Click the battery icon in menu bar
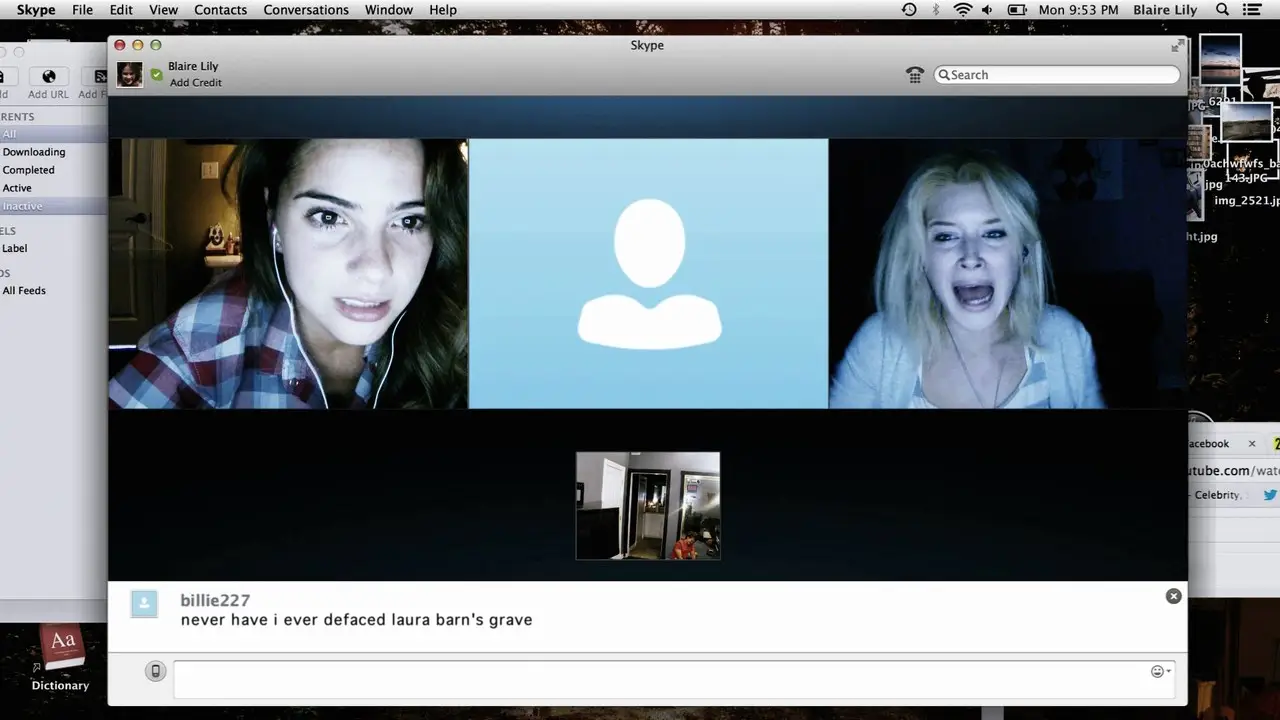This screenshot has height=720, width=1280. click(x=1017, y=10)
